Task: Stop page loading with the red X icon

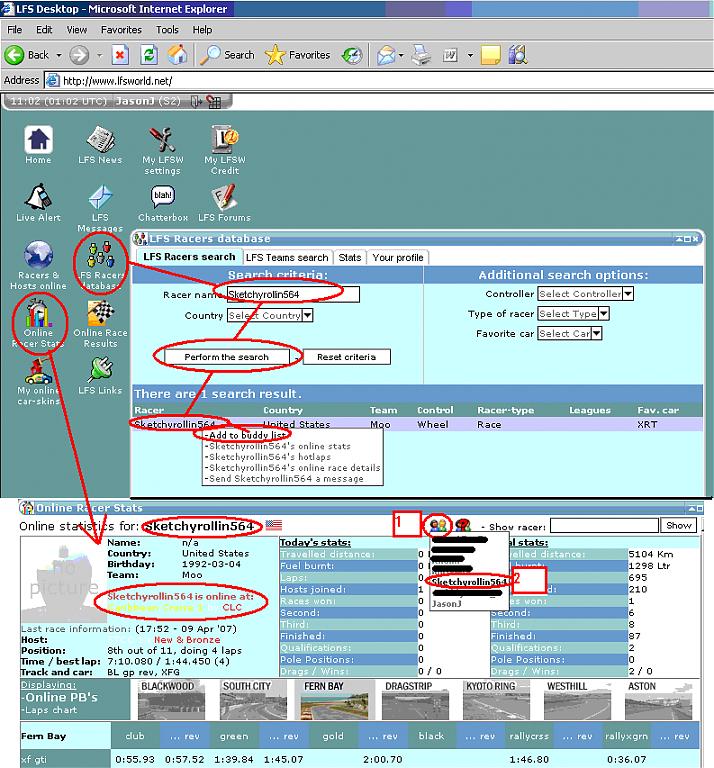Action: [x=120, y=55]
